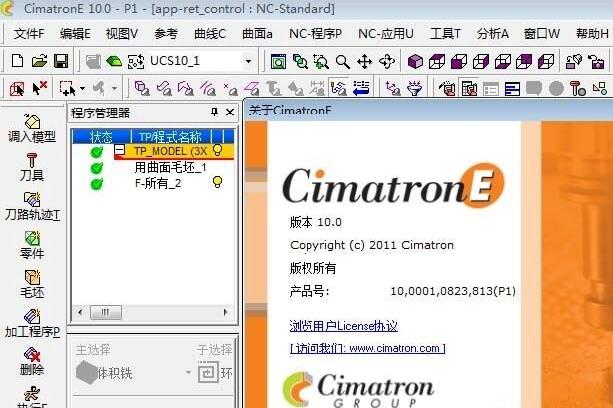This screenshot has width=613, height=408.
Task: Toggle F-所有_2 light bulb visibility
Action: (217, 183)
